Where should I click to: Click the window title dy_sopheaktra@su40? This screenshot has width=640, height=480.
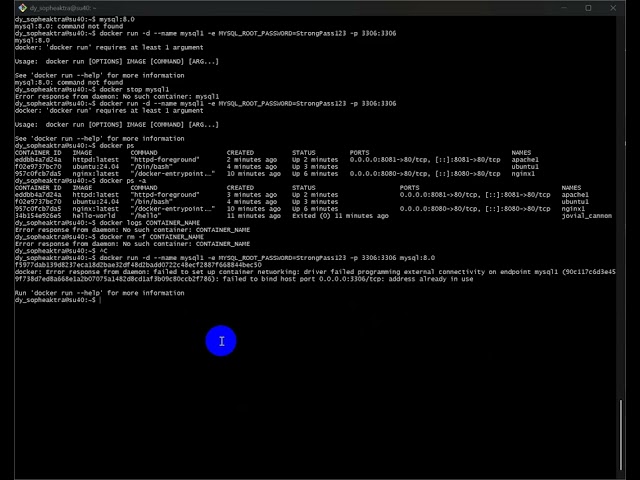point(63,8)
